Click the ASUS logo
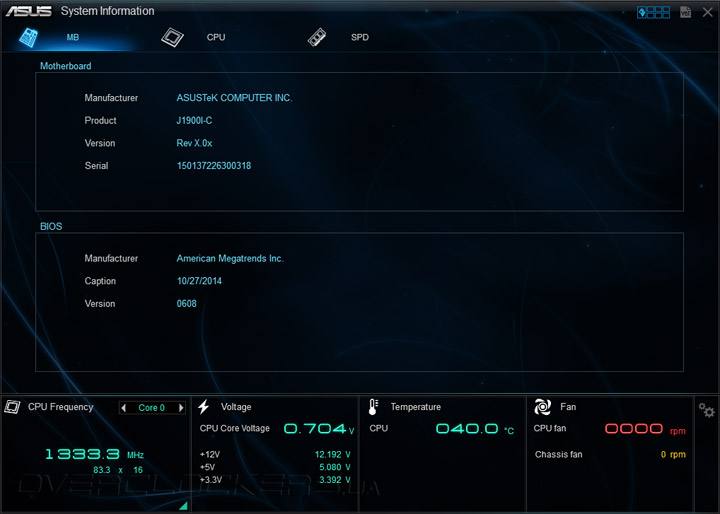The height and width of the screenshot is (514, 720). pos(28,11)
